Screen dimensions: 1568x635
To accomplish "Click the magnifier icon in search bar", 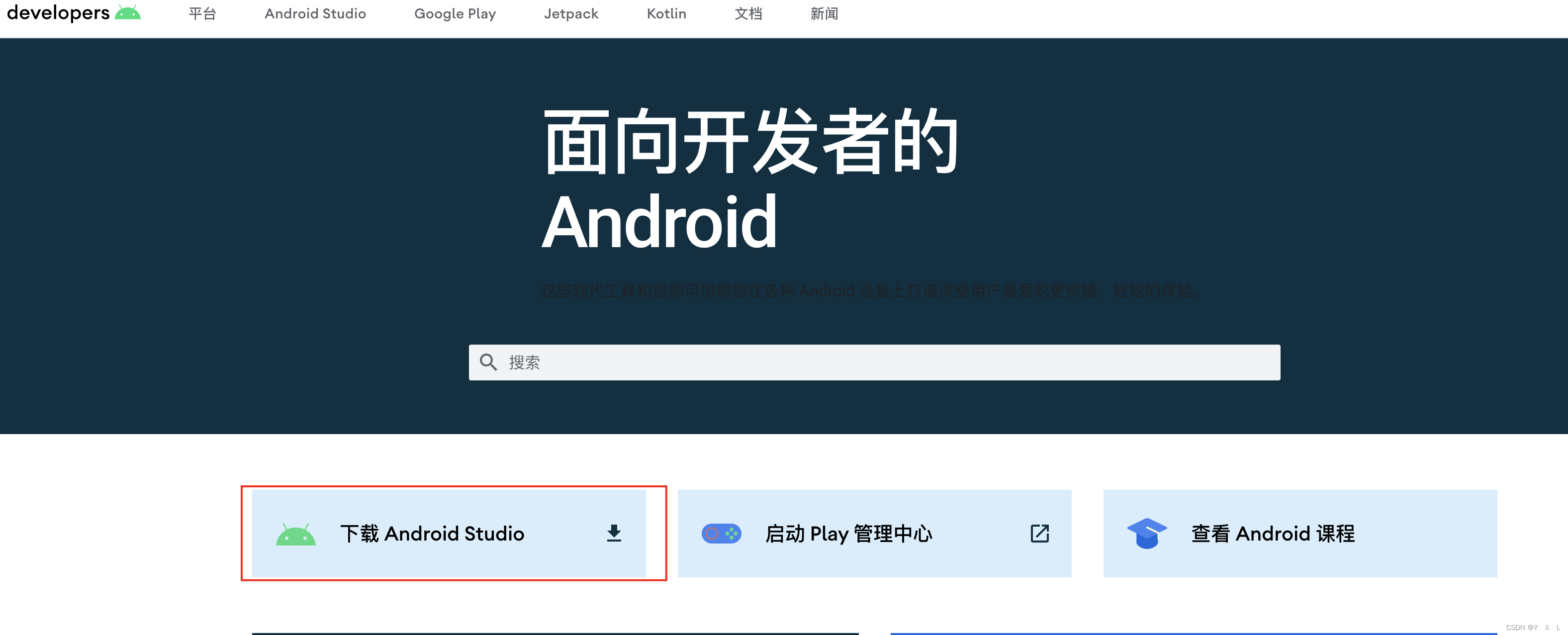I will pos(488,362).
